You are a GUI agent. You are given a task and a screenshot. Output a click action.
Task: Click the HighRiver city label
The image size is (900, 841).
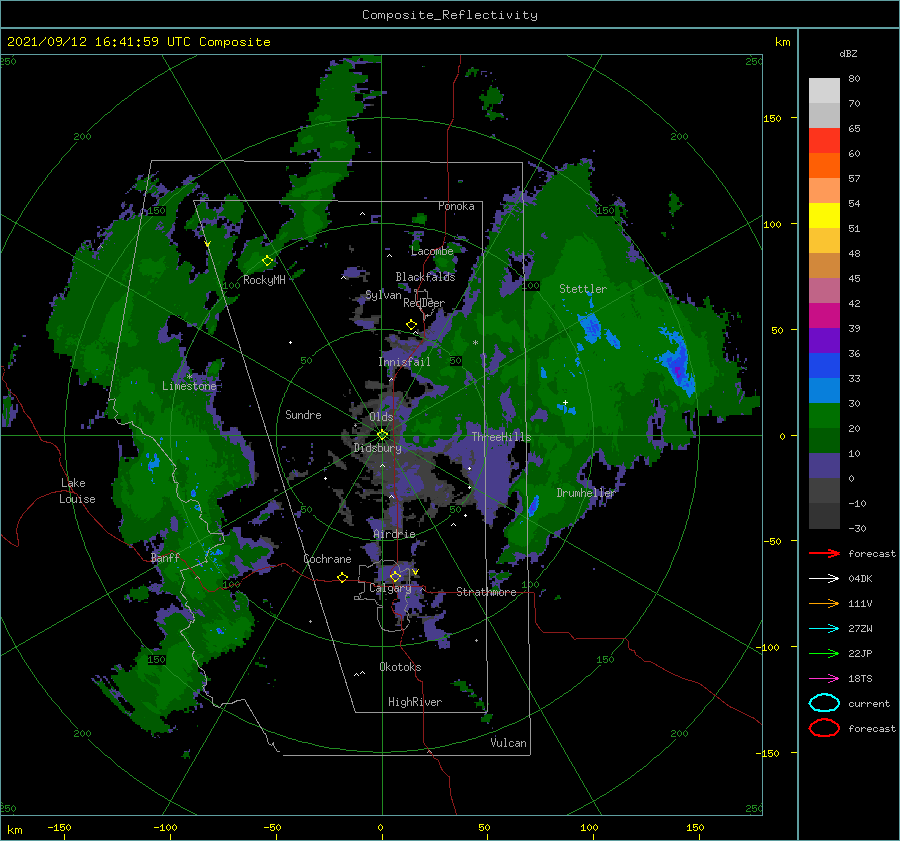coord(415,702)
